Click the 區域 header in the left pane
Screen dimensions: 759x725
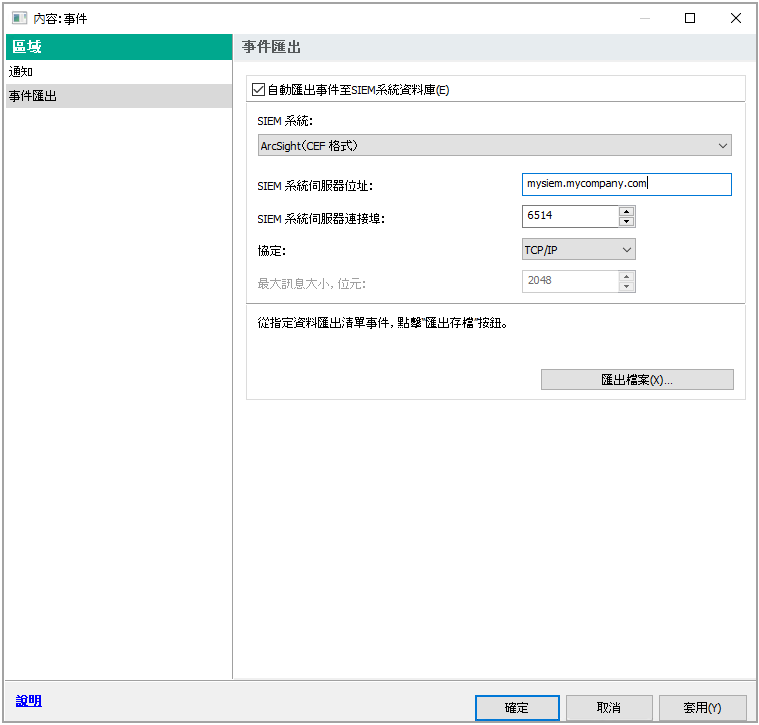[119, 47]
